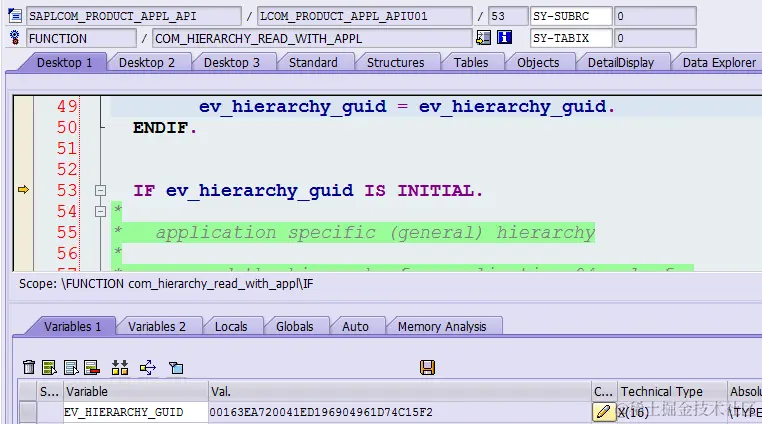Click the SY-TABIX value field
The image size is (762, 424).
pyautogui.click(x=655, y=38)
